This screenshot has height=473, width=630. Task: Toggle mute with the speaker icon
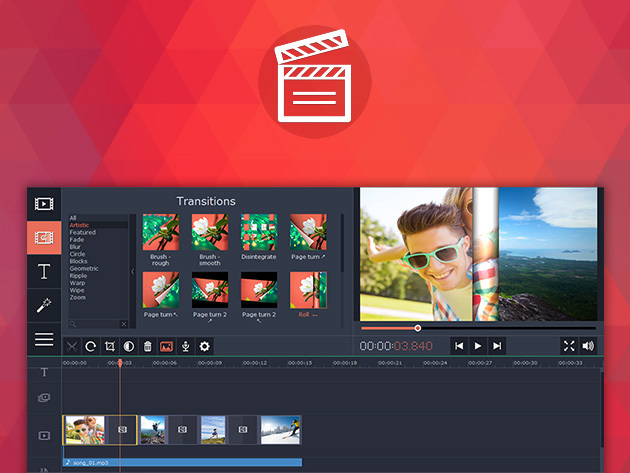(x=588, y=345)
